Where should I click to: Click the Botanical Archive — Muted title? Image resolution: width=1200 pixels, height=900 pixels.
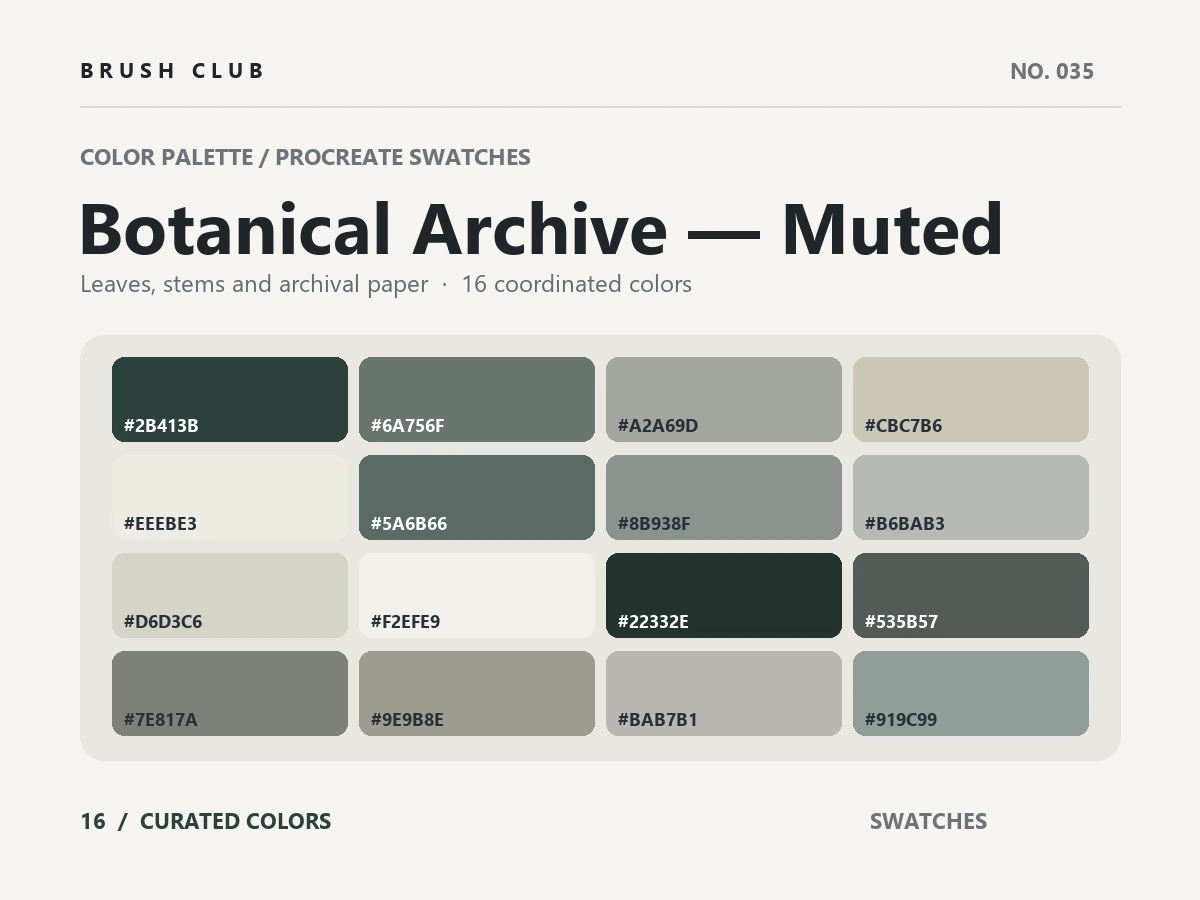[x=541, y=229]
